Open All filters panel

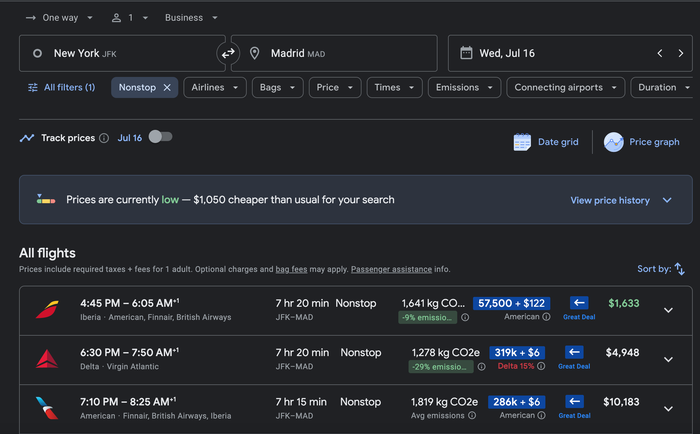coord(62,88)
